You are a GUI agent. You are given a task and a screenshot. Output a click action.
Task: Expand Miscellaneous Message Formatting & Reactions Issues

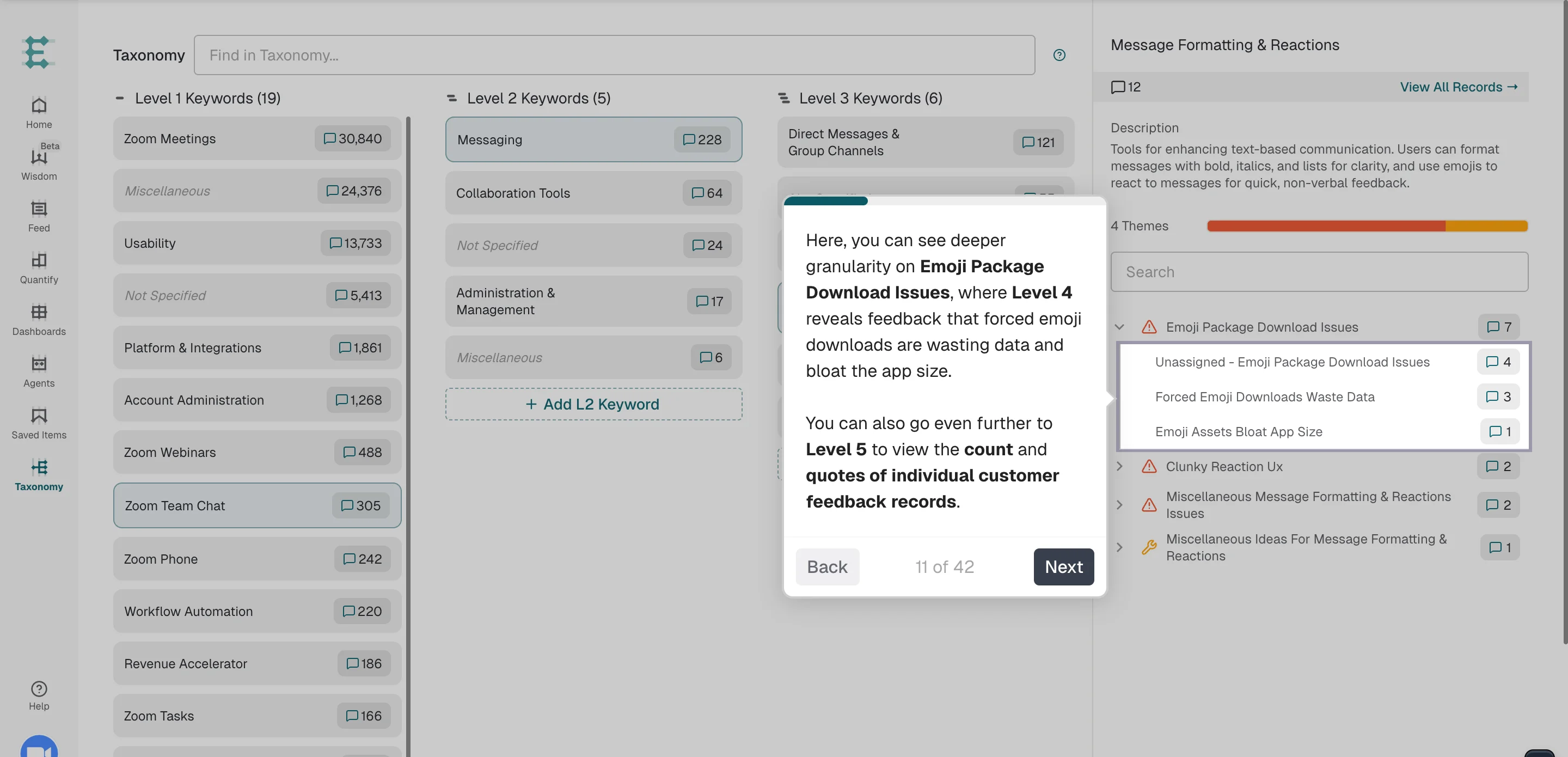point(1120,505)
